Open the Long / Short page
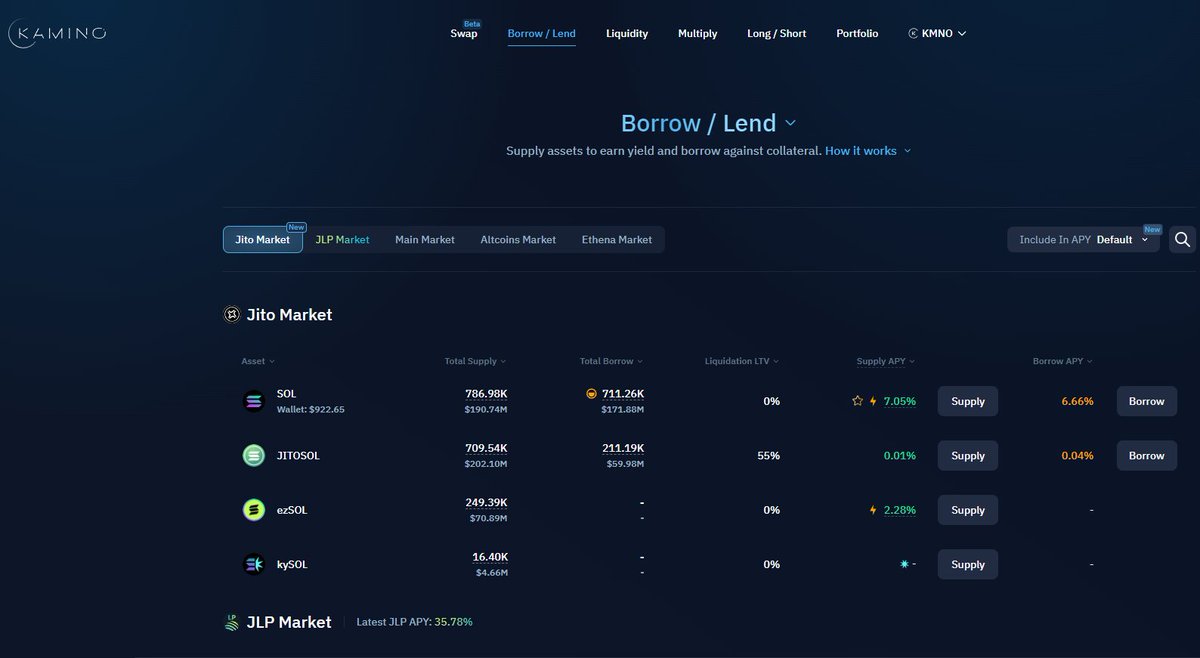Image resolution: width=1200 pixels, height=658 pixels. tap(776, 33)
